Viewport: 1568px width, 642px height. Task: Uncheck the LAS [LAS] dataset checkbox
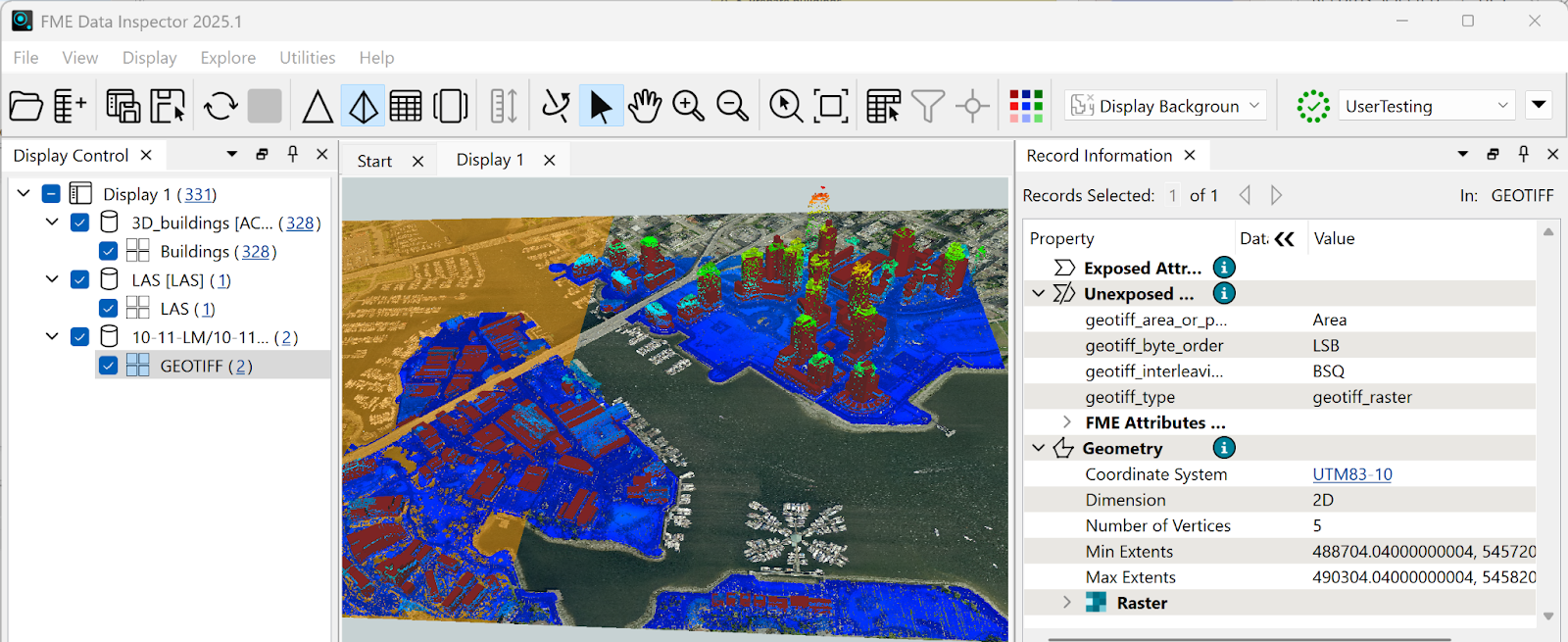(x=80, y=279)
